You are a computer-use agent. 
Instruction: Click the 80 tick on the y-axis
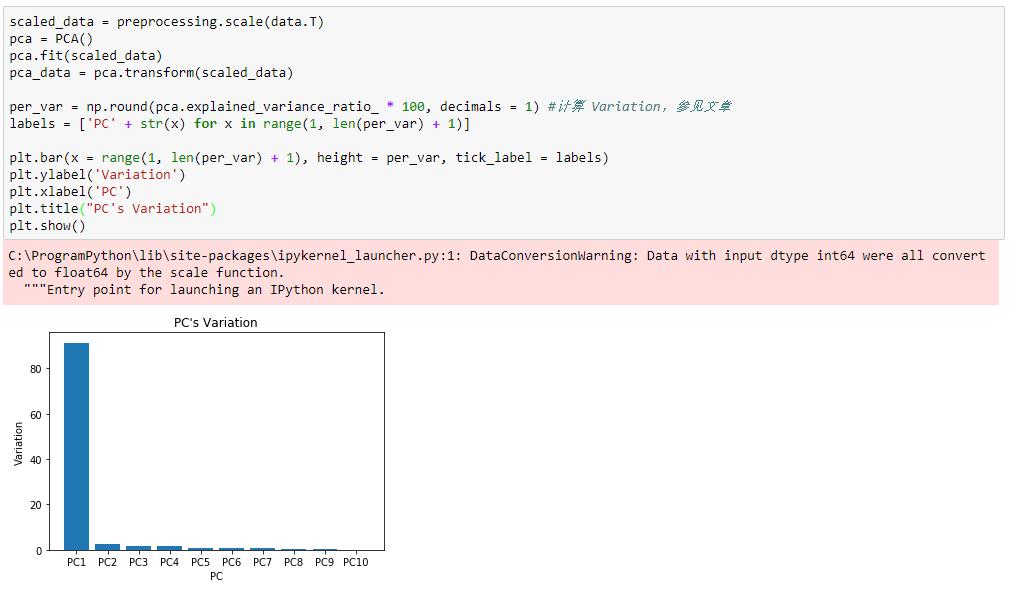click(x=35, y=369)
